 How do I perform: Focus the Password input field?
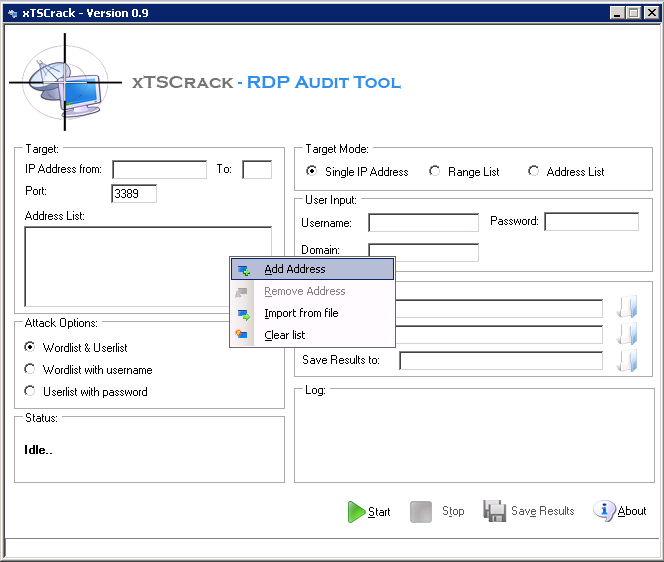pos(592,222)
